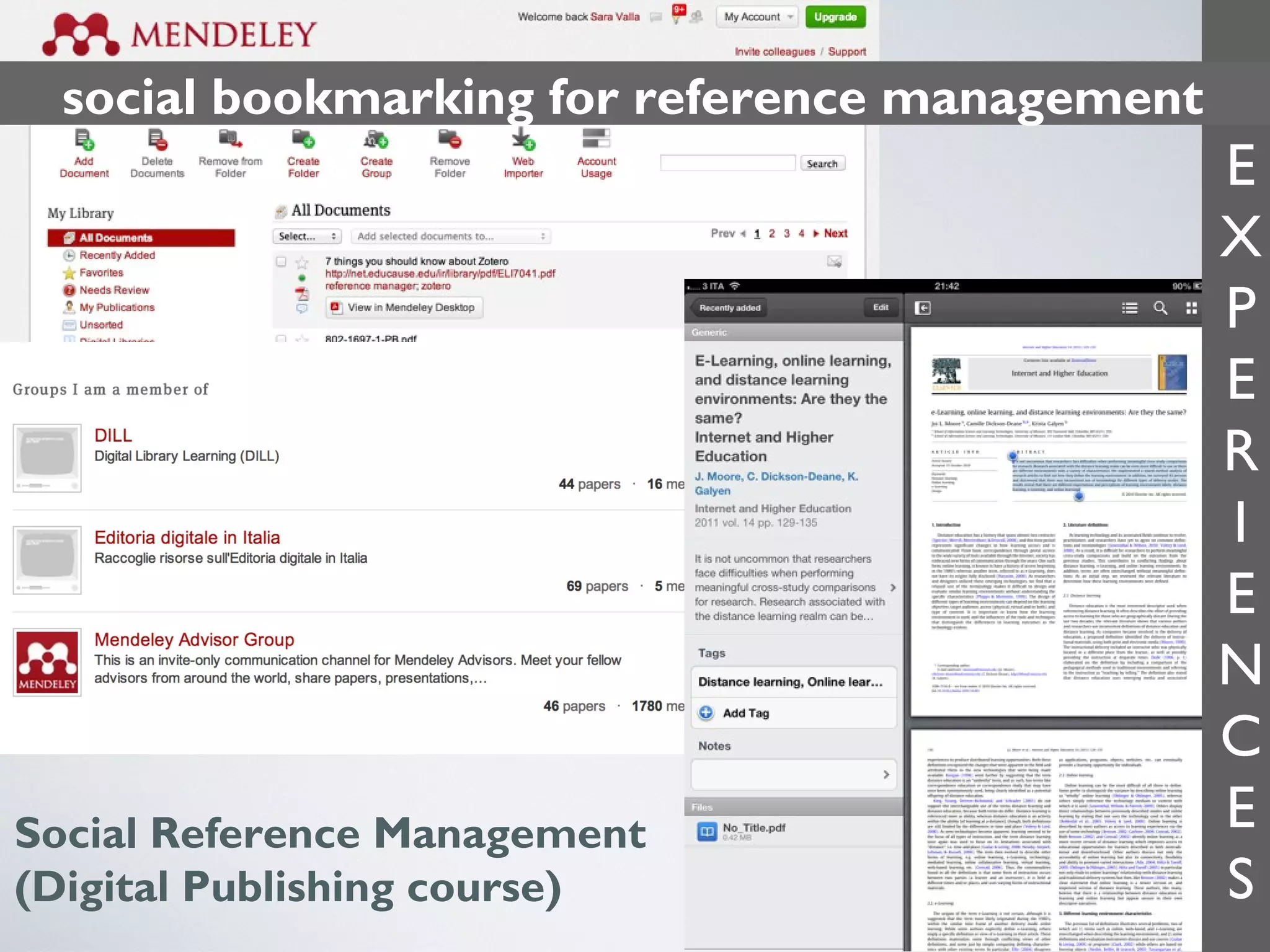Click the Delete Documents icon
The image size is (1270, 952).
point(157,140)
